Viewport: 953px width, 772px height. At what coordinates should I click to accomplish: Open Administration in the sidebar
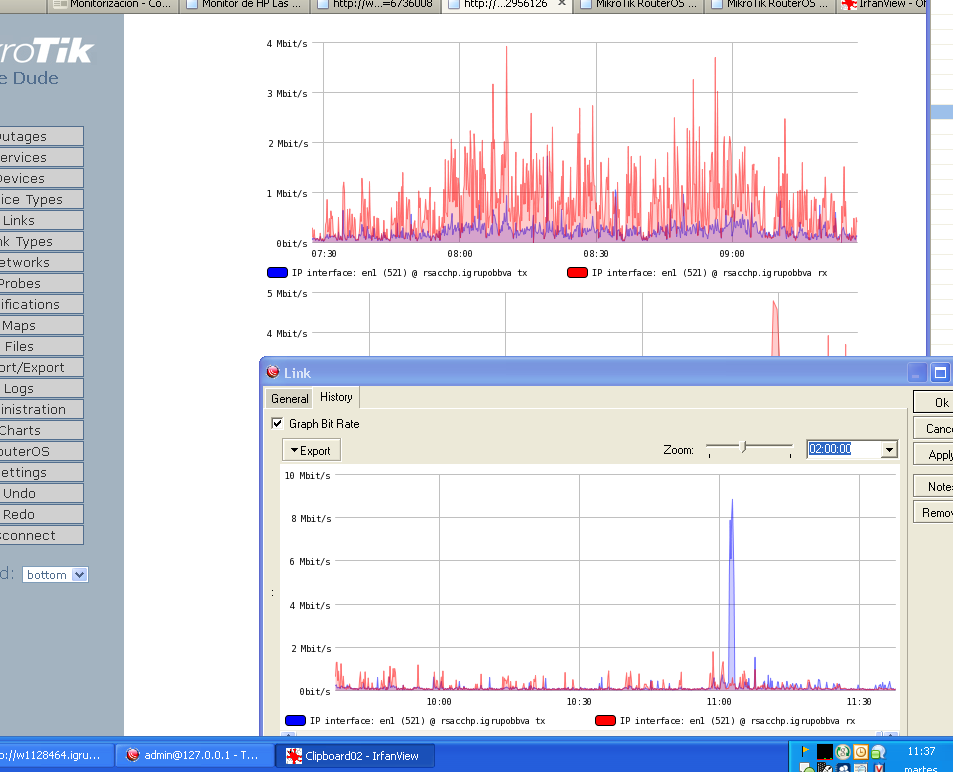tap(41, 409)
